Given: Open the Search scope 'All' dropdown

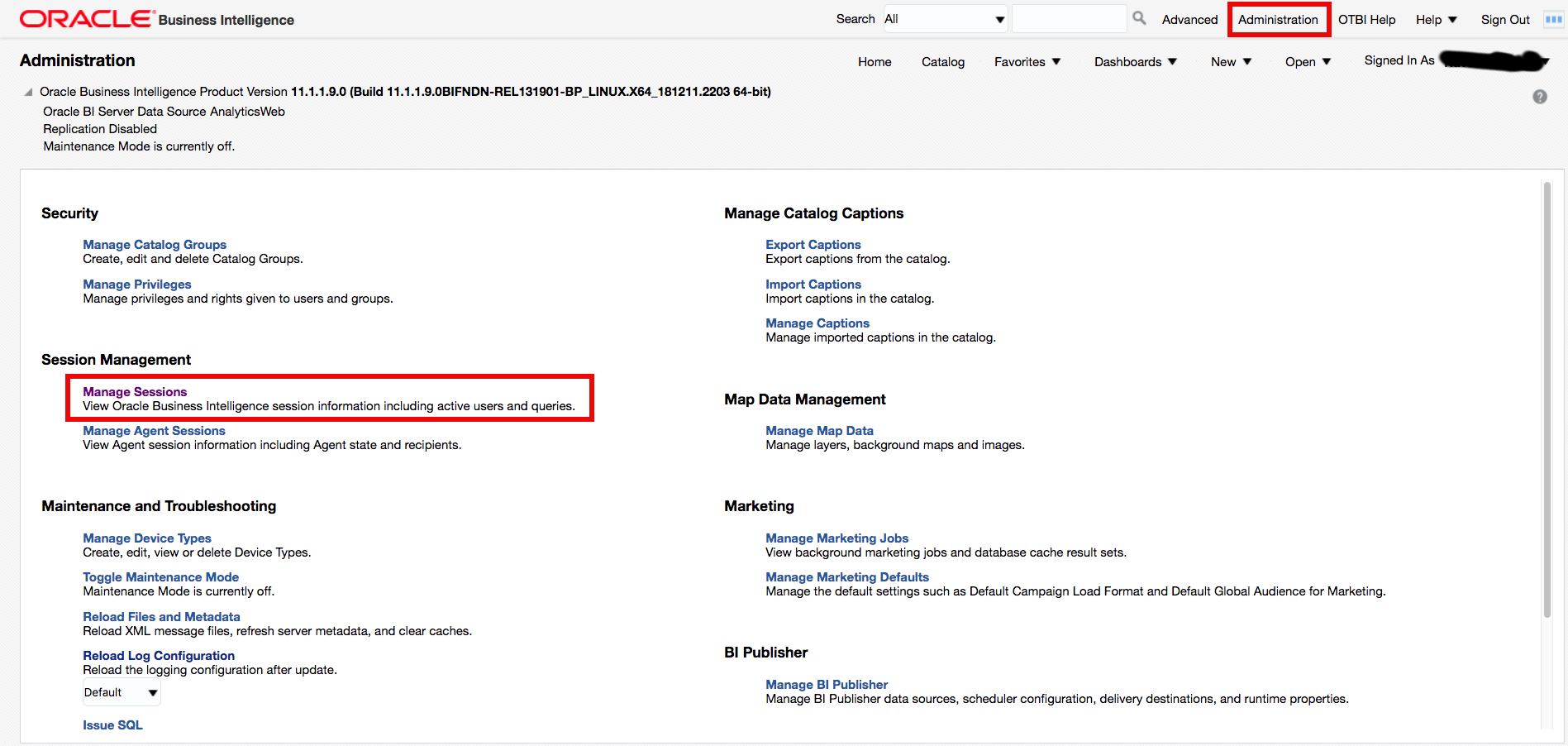Looking at the screenshot, I should pos(945,19).
